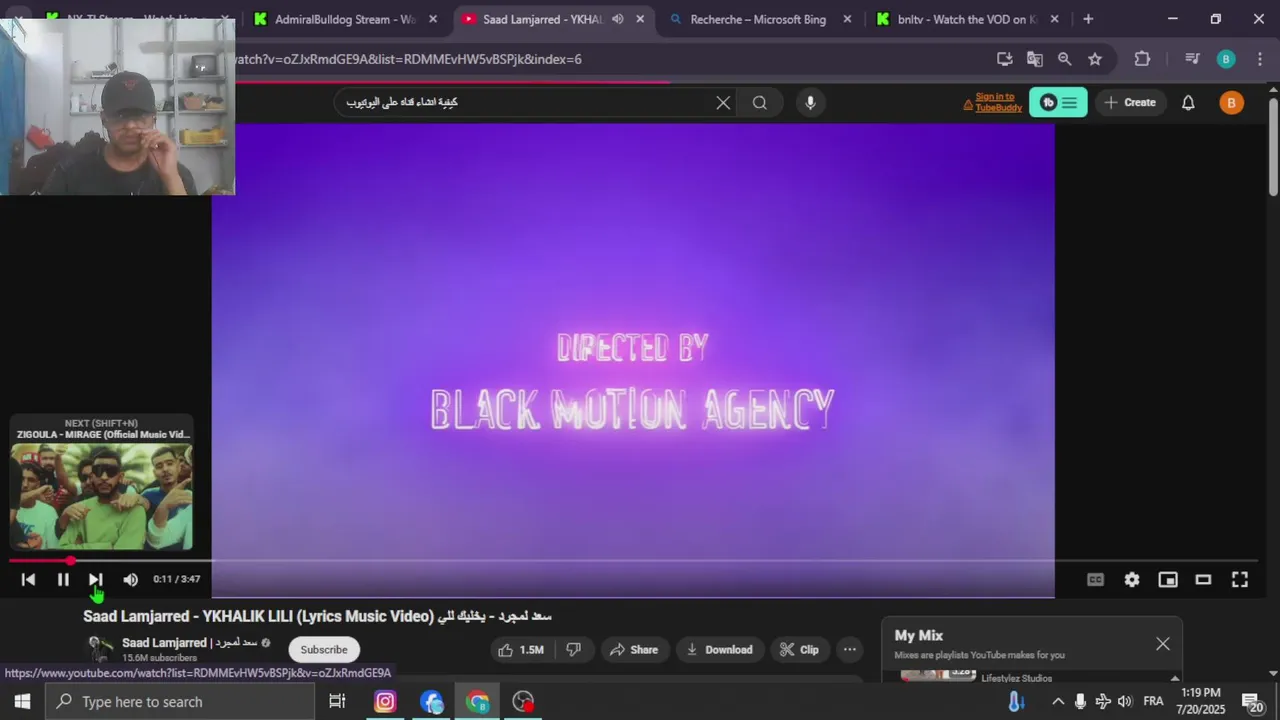
Task: Share the video
Action: 634,649
